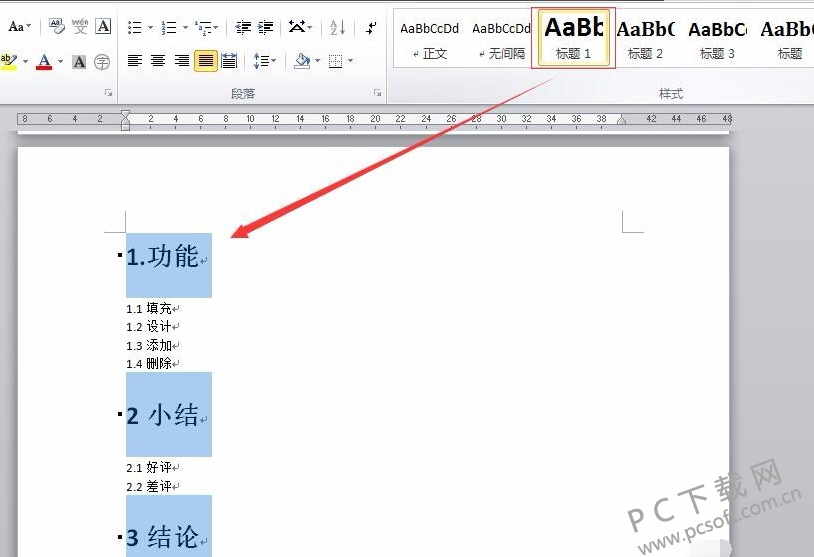Apply the 无间隔 (No Spacing) style
This screenshot has height=557, width=814.
pyautogui.click(x=501, y=39)
